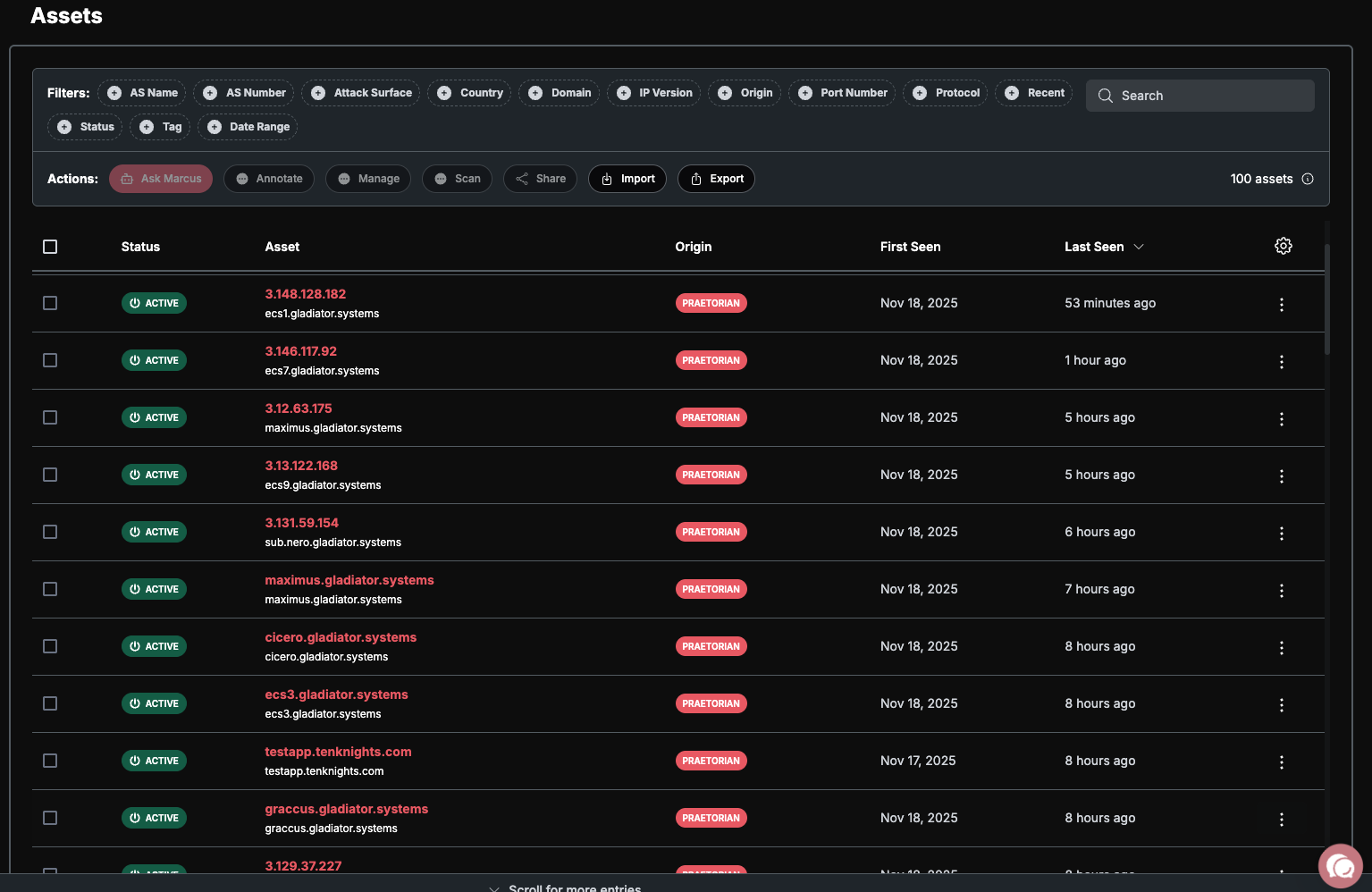The height and width of the screenshot is (892, 1372).
Task: Open asset link testapp.tenknights.com
Action: coord(338,752)
